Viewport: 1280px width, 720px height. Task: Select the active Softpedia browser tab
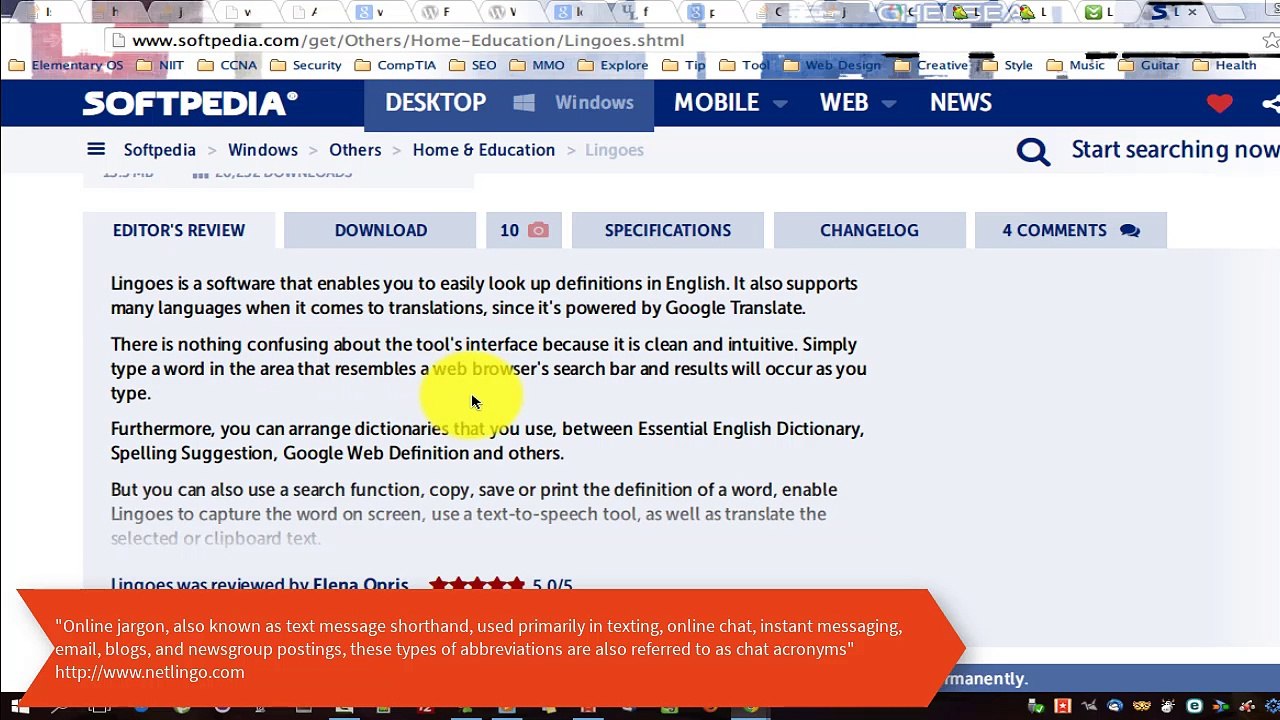coord(1174,12)
